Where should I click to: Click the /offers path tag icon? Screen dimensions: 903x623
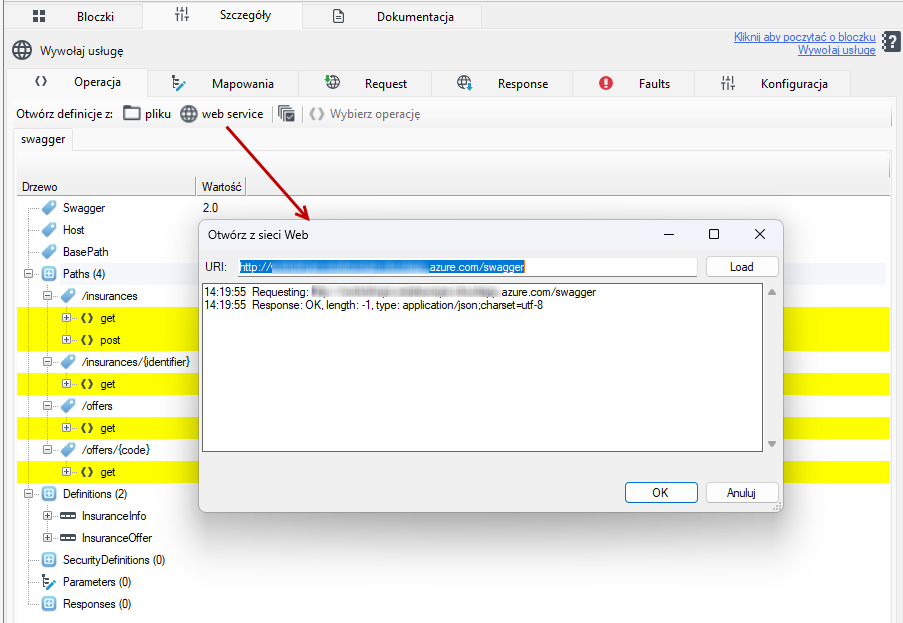tap(68, 405)
